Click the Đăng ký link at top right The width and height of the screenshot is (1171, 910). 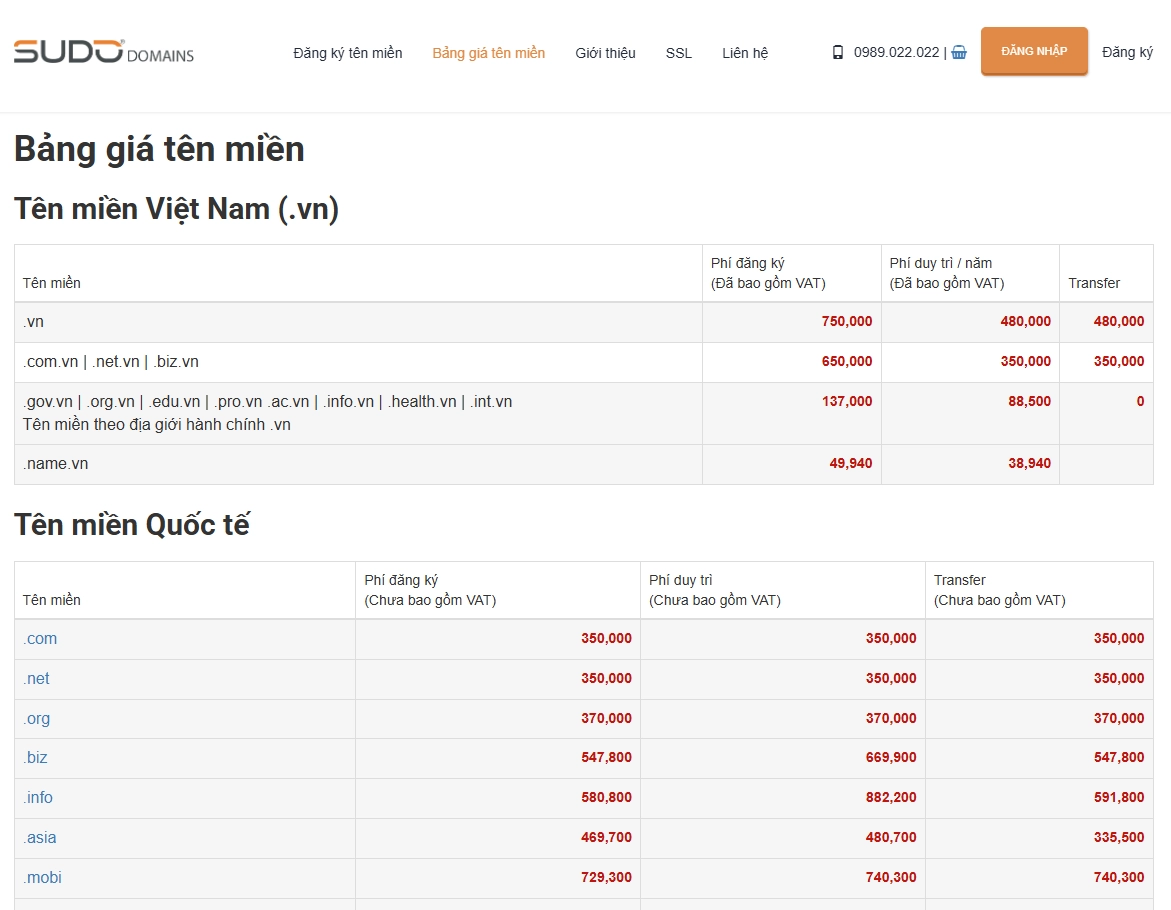(x=1127, y=52)
